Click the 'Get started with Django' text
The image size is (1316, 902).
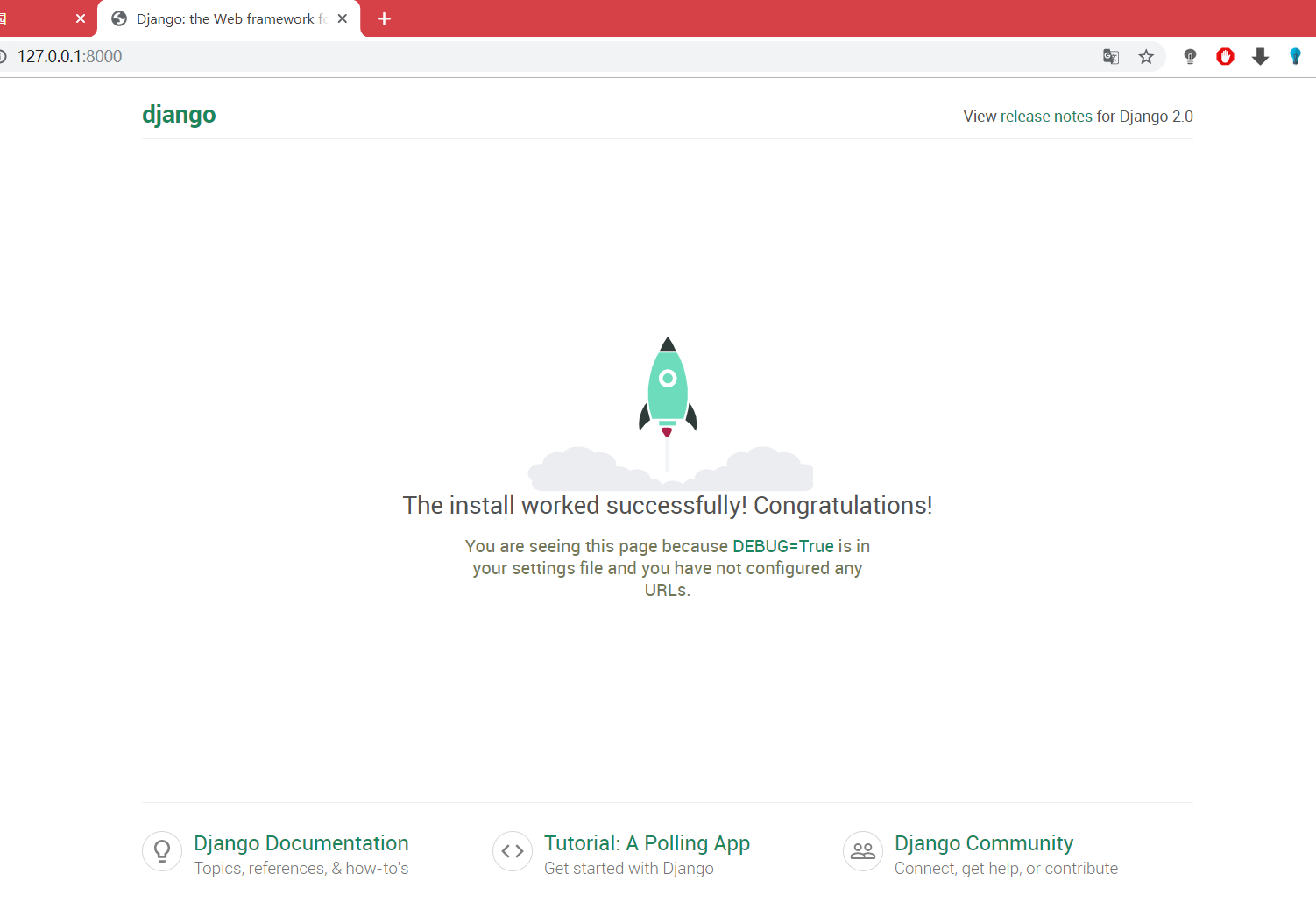coord(629,869)
